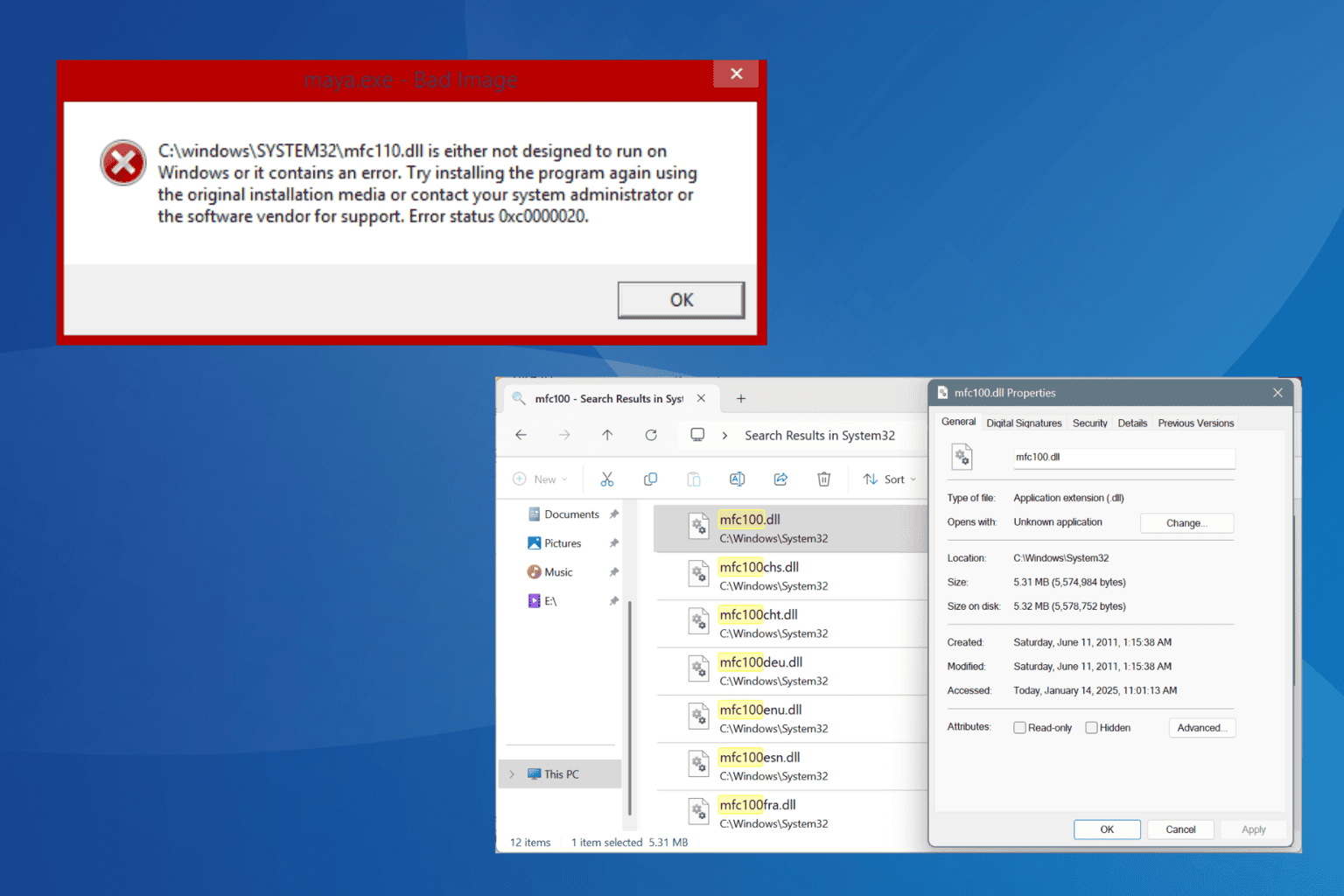Cut the selected file
The width and height of the screenshot is (1344, 896).
[607, 479]
